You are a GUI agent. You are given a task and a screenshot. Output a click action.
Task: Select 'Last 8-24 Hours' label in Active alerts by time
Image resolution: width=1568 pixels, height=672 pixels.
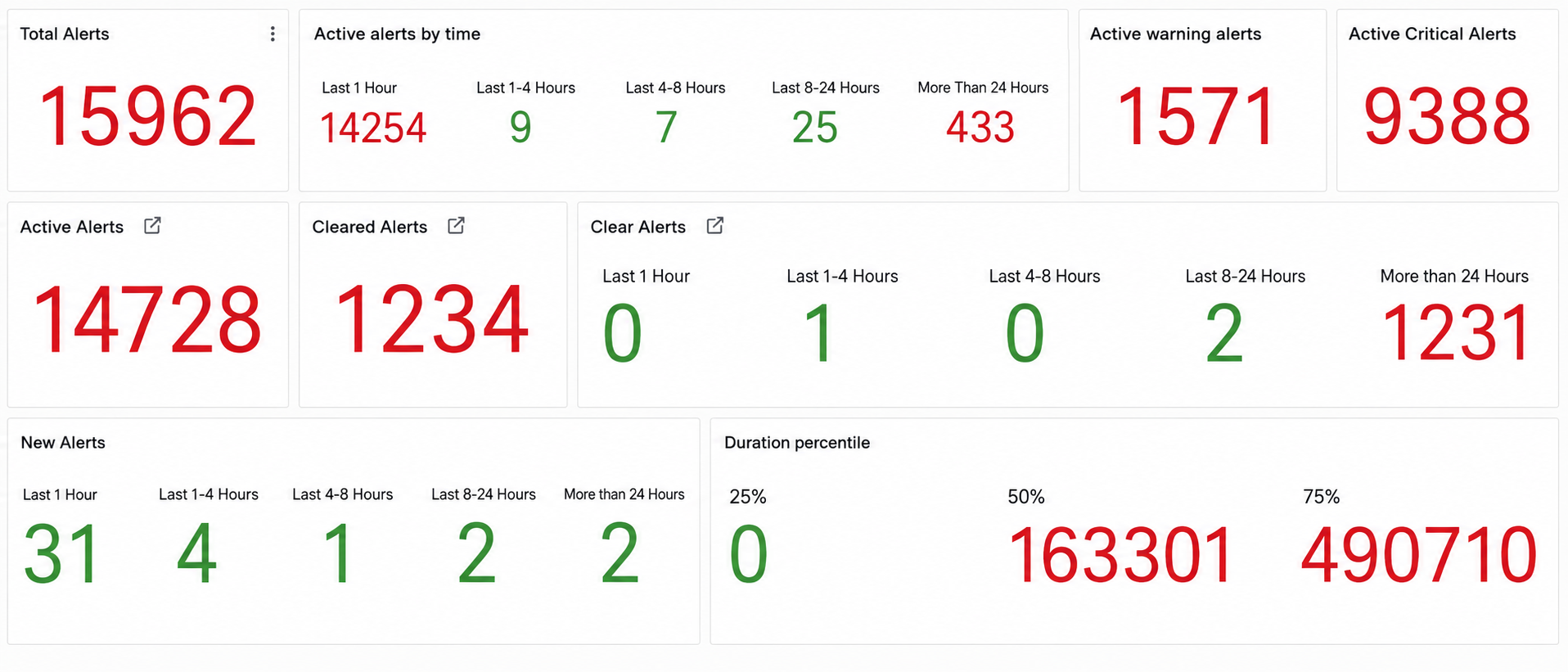pyautogui.click(x=826, y=88)
